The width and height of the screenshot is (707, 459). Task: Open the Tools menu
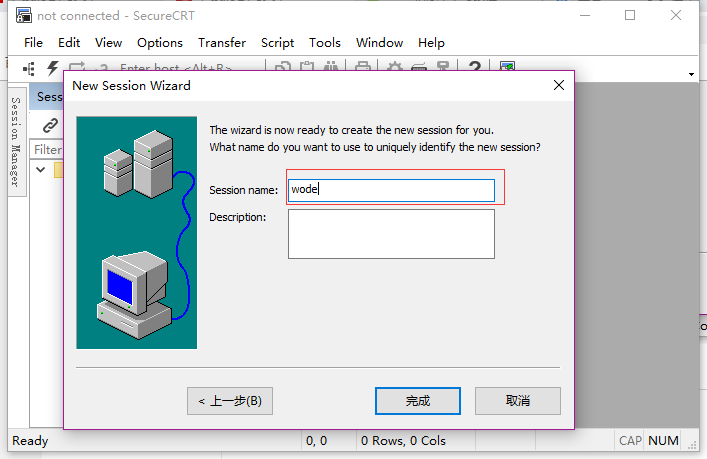[325, 42]
